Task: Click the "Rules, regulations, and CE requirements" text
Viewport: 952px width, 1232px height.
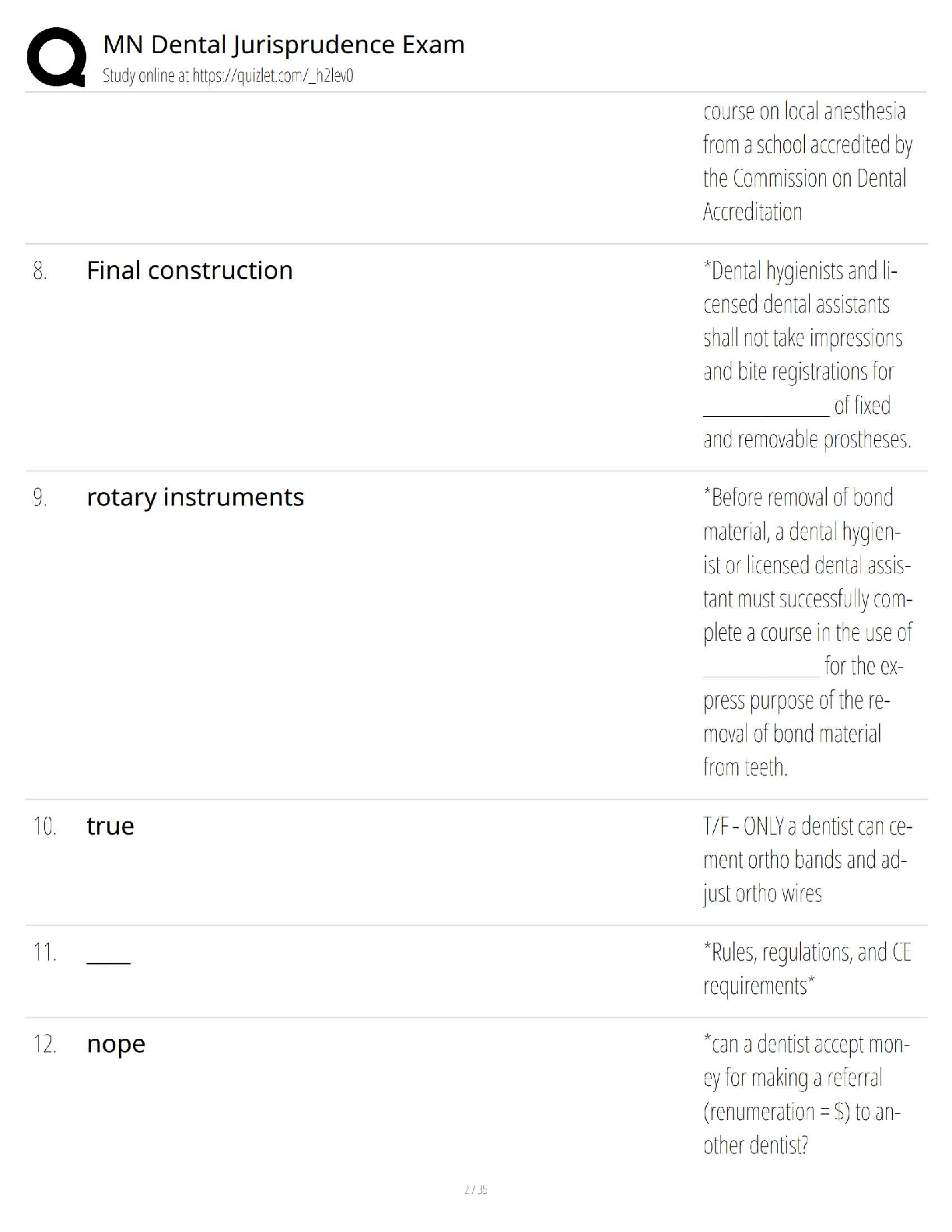Action: click(807, 968)
